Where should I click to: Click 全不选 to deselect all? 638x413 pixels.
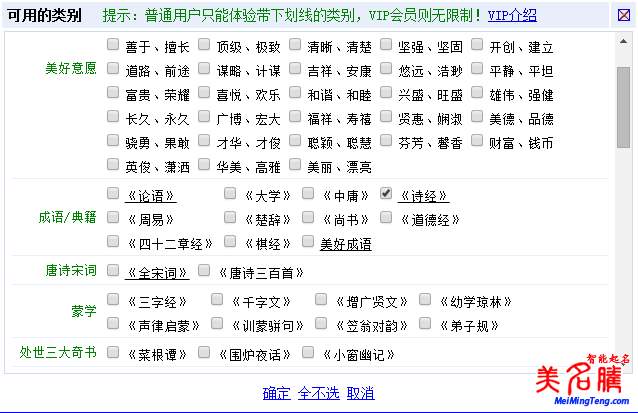click(x=318, y=393)
